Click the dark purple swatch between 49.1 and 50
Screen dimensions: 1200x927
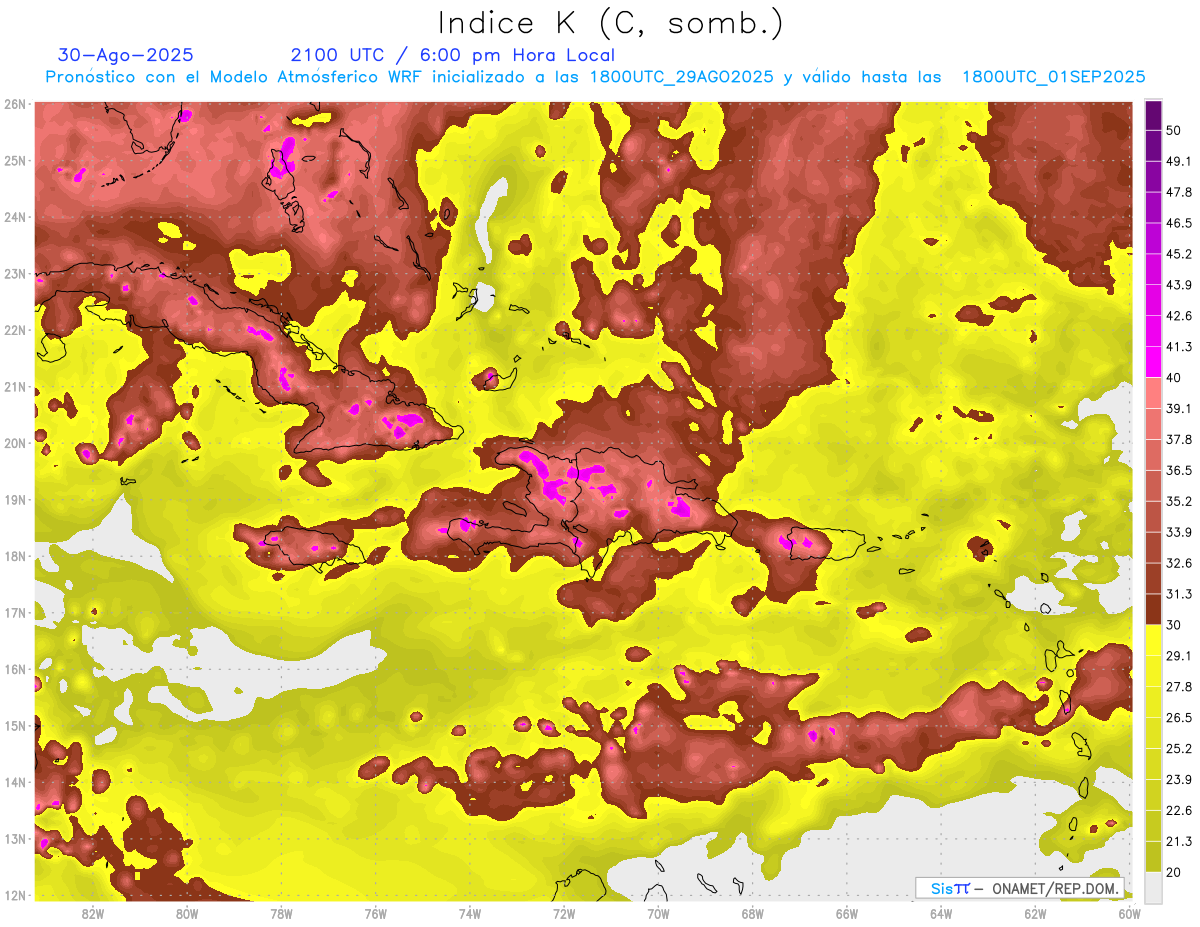pyautogui.click(x=1154, y=146)
